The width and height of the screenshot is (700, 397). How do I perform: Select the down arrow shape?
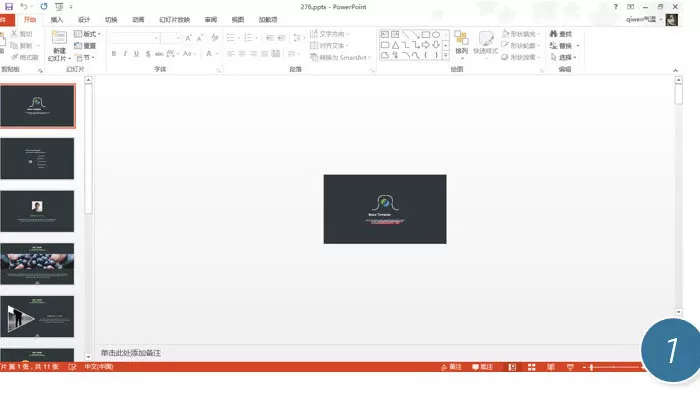click(436, 45)
